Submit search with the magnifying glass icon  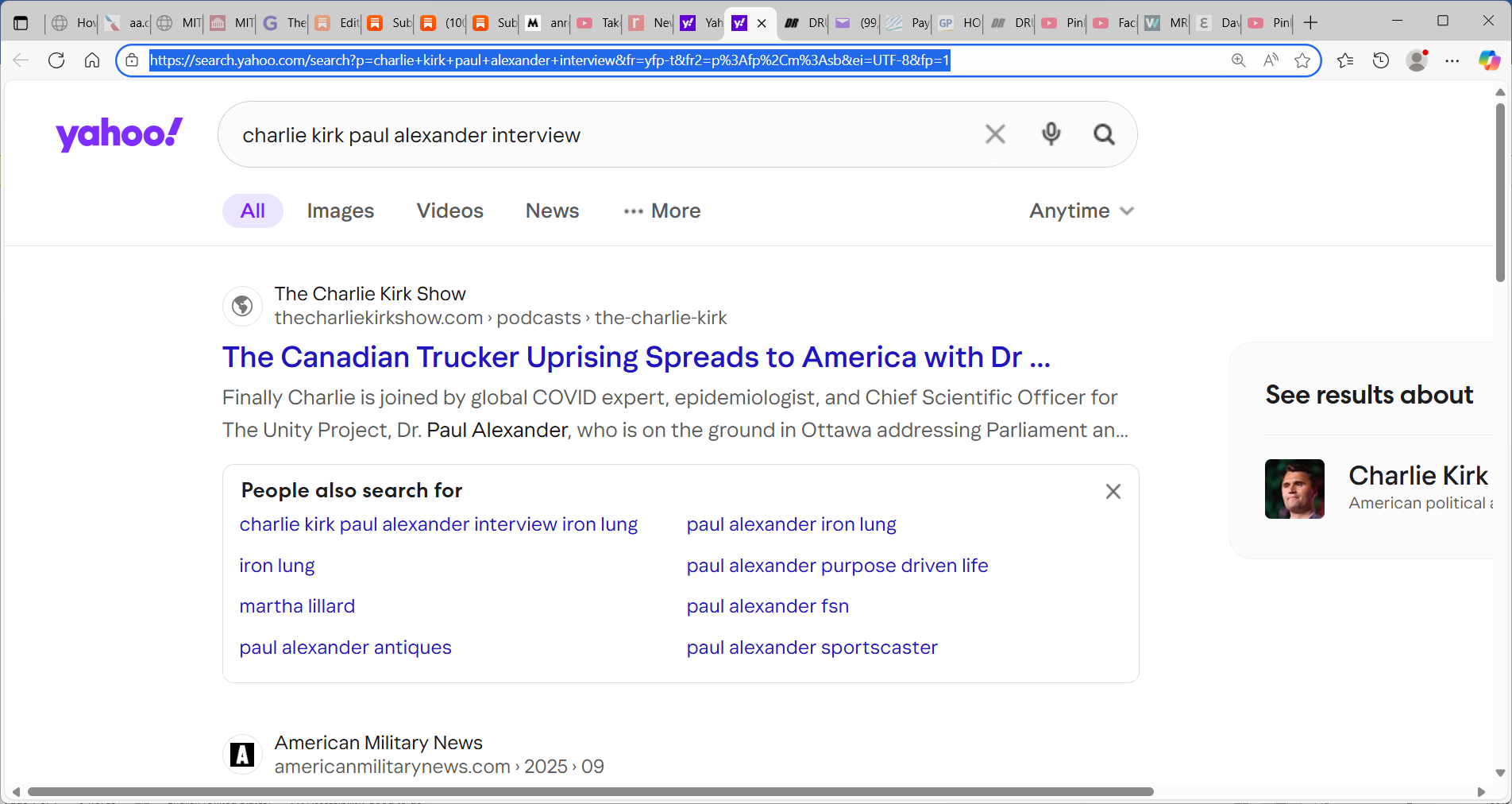(1104, 134)
